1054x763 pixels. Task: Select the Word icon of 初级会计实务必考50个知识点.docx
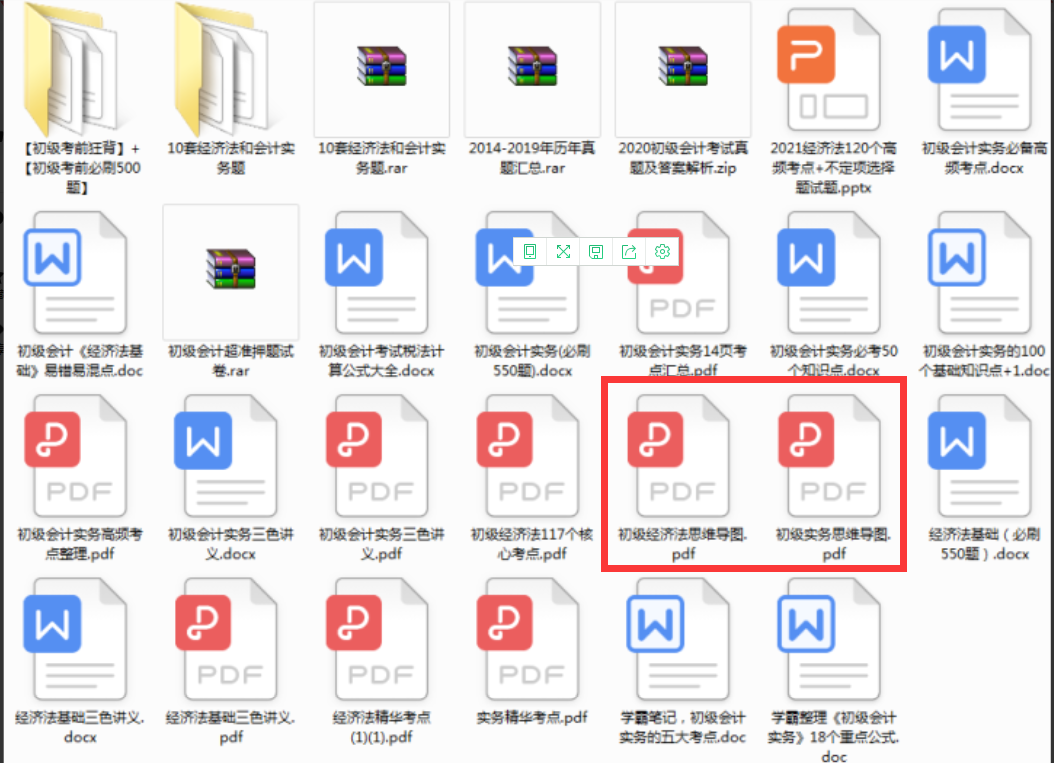click(x=828, y=272)
